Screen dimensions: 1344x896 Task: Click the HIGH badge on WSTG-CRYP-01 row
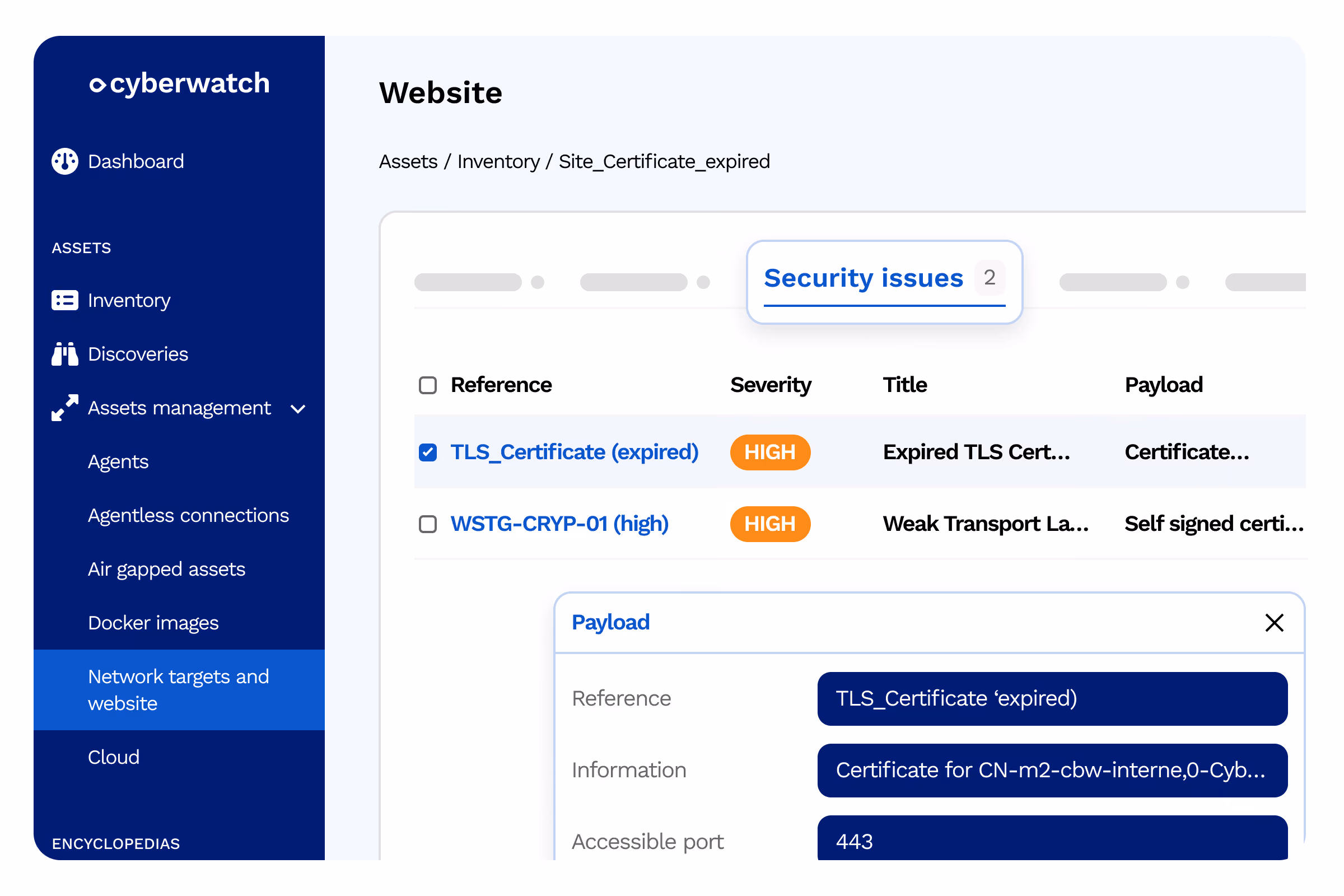[x=769, y=524]
